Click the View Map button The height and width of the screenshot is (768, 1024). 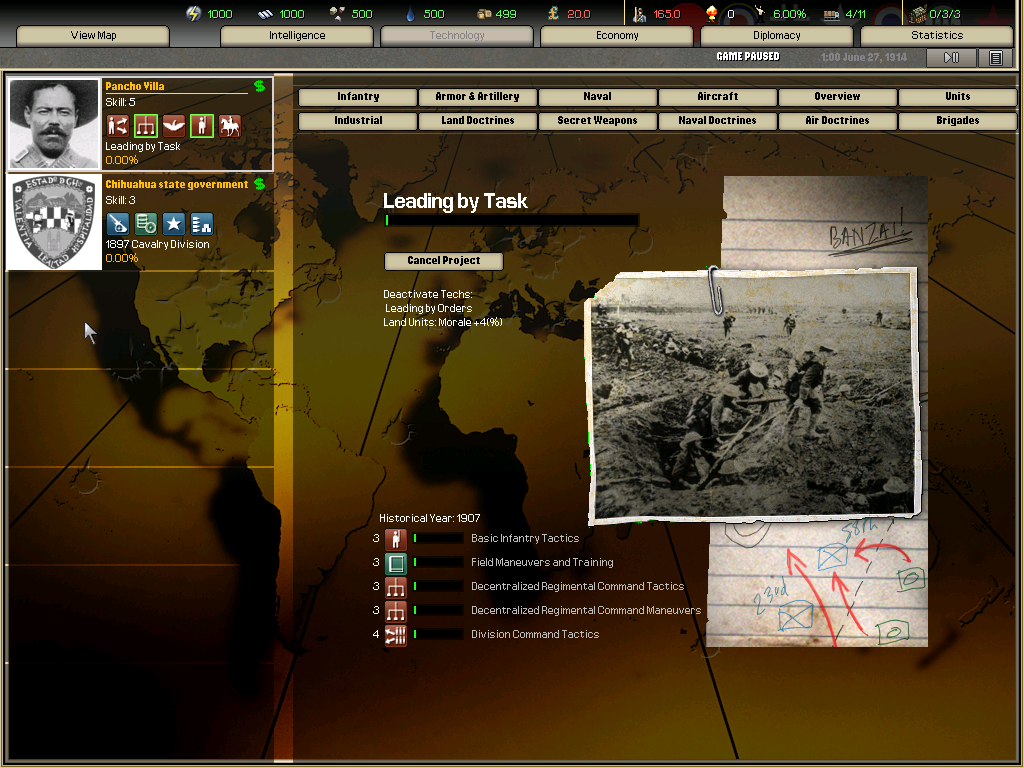[93, 36]
